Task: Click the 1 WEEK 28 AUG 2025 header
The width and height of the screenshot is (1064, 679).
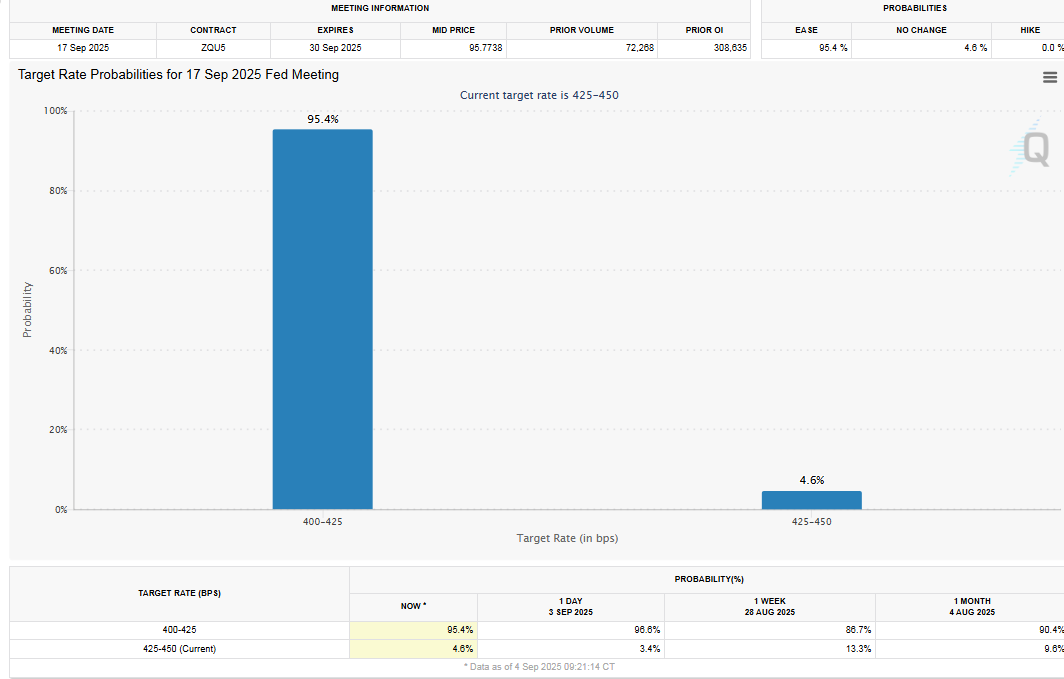Action: pos(769,606)
